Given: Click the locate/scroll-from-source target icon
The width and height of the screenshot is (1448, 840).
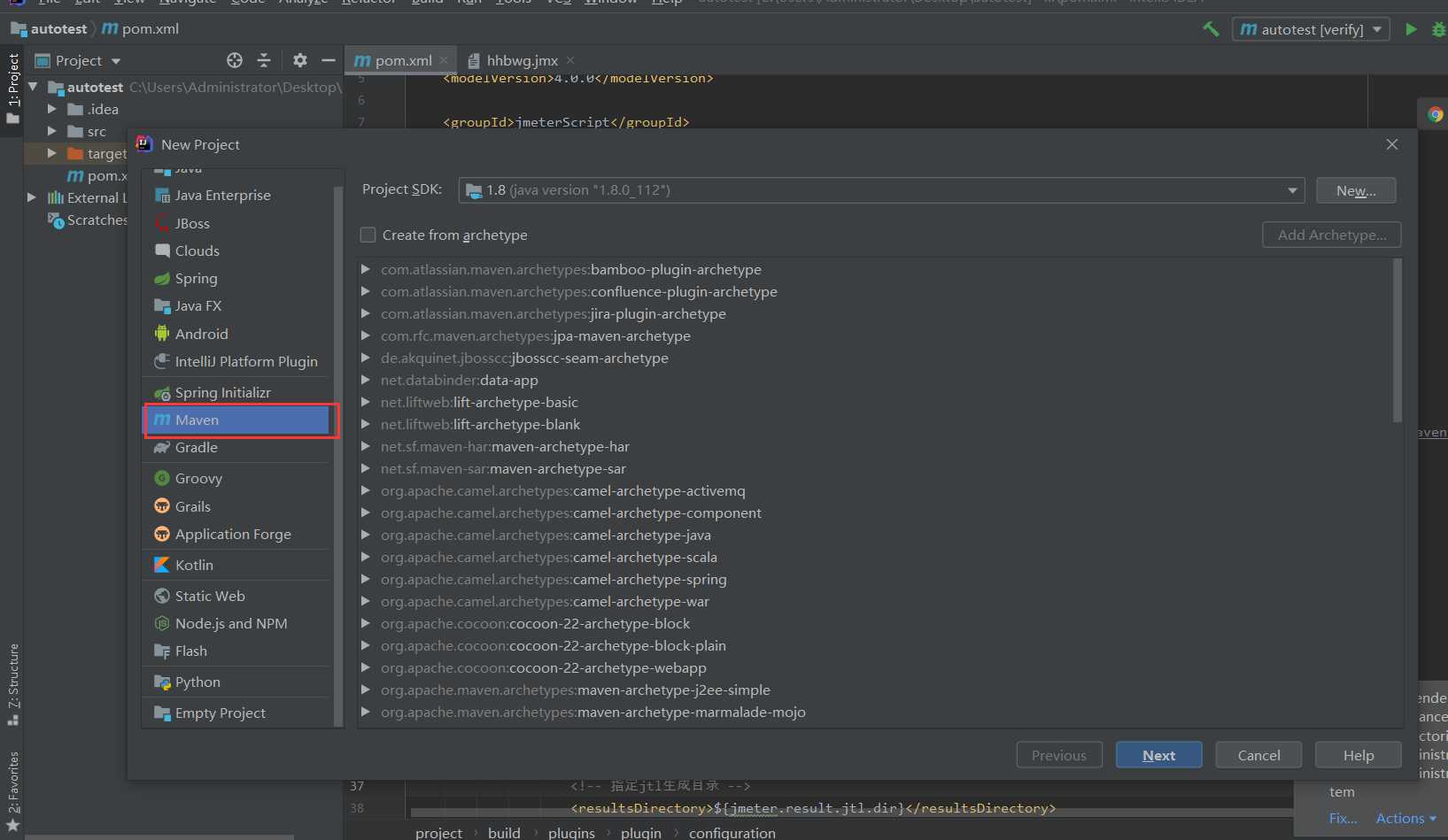Looking at the screenshot, I should tap(235, 60).
